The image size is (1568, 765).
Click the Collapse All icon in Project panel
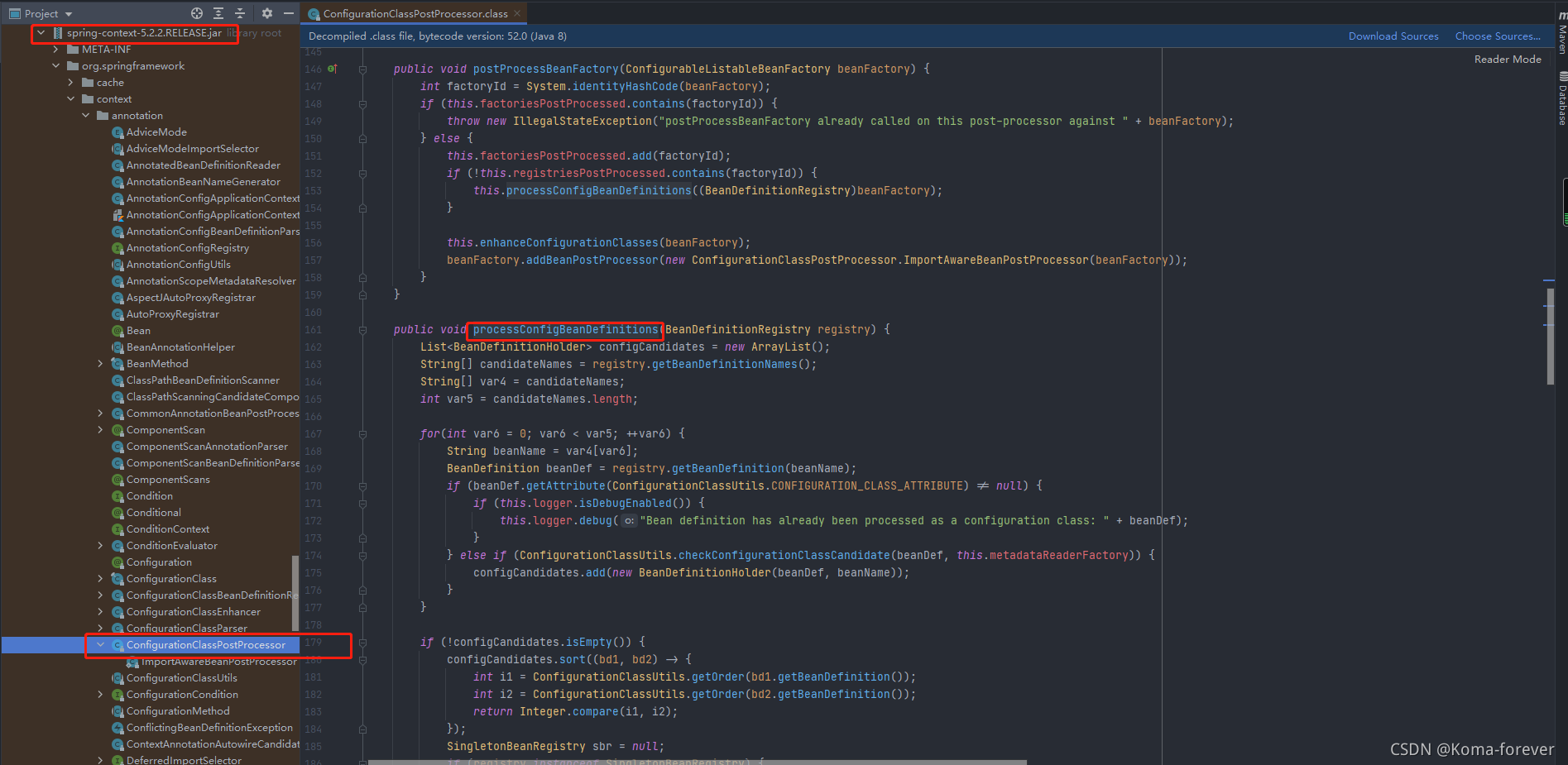[x=240, y=13]
